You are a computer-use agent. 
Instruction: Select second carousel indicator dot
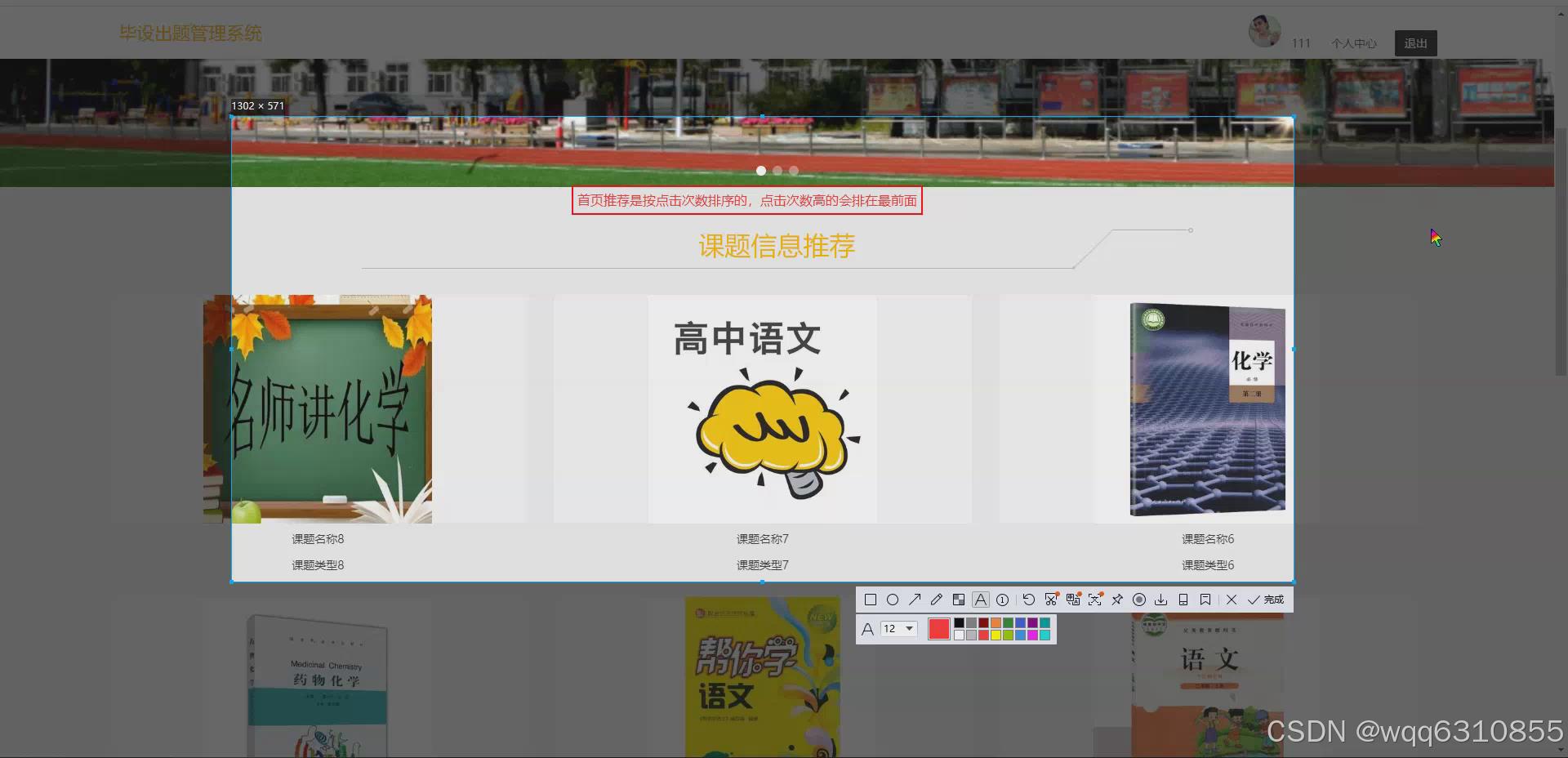777,171
